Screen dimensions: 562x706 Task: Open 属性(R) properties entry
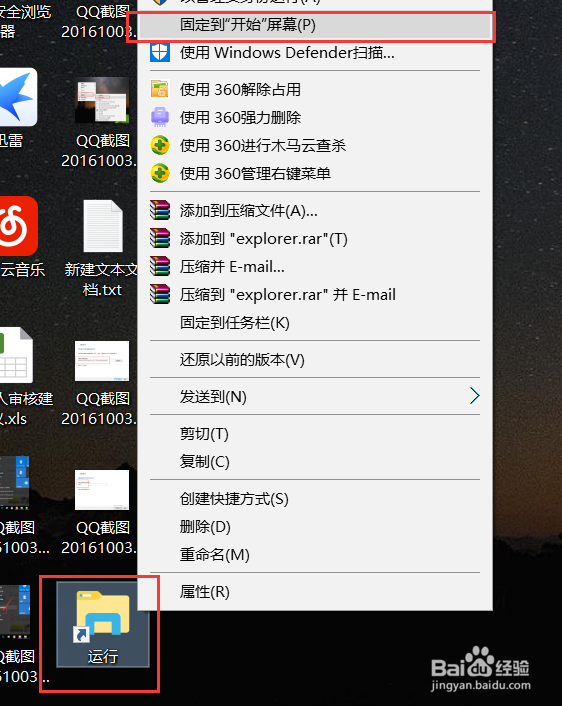pos(315,592)
